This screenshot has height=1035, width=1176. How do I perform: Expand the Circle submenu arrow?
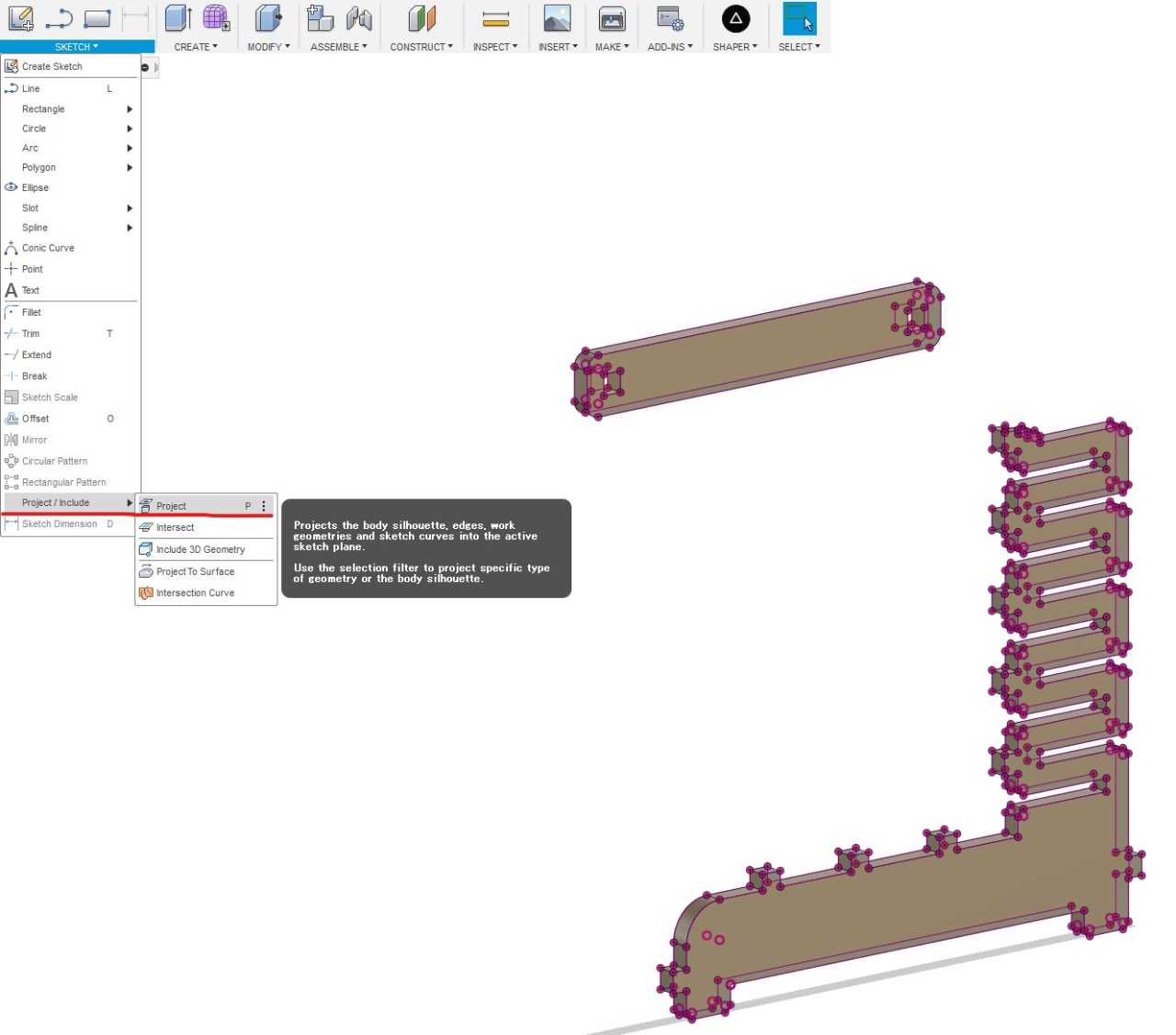(x=130, y=129)
